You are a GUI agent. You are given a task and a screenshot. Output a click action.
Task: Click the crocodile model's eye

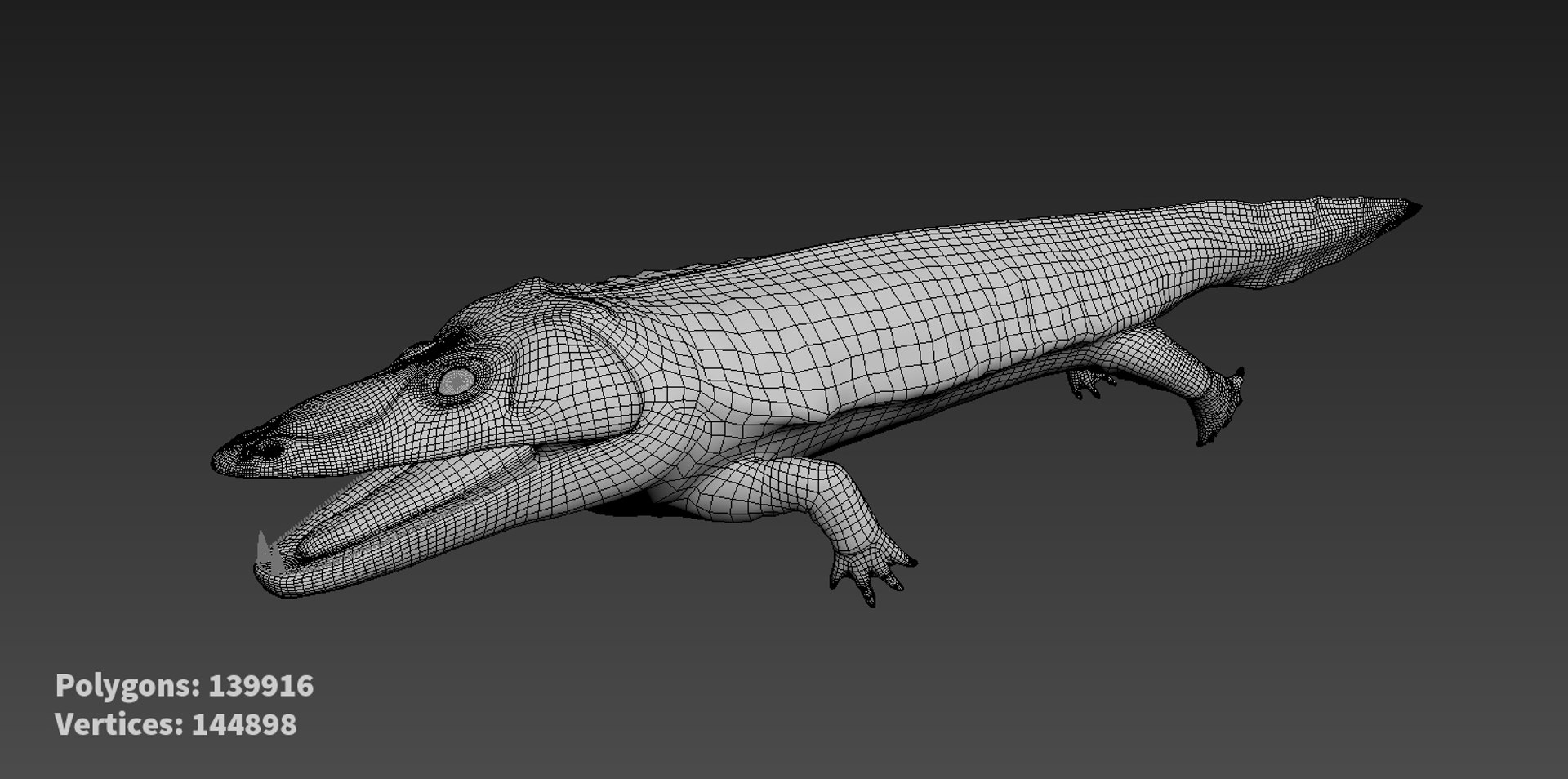pyautogui.click(x=457, y=381)
